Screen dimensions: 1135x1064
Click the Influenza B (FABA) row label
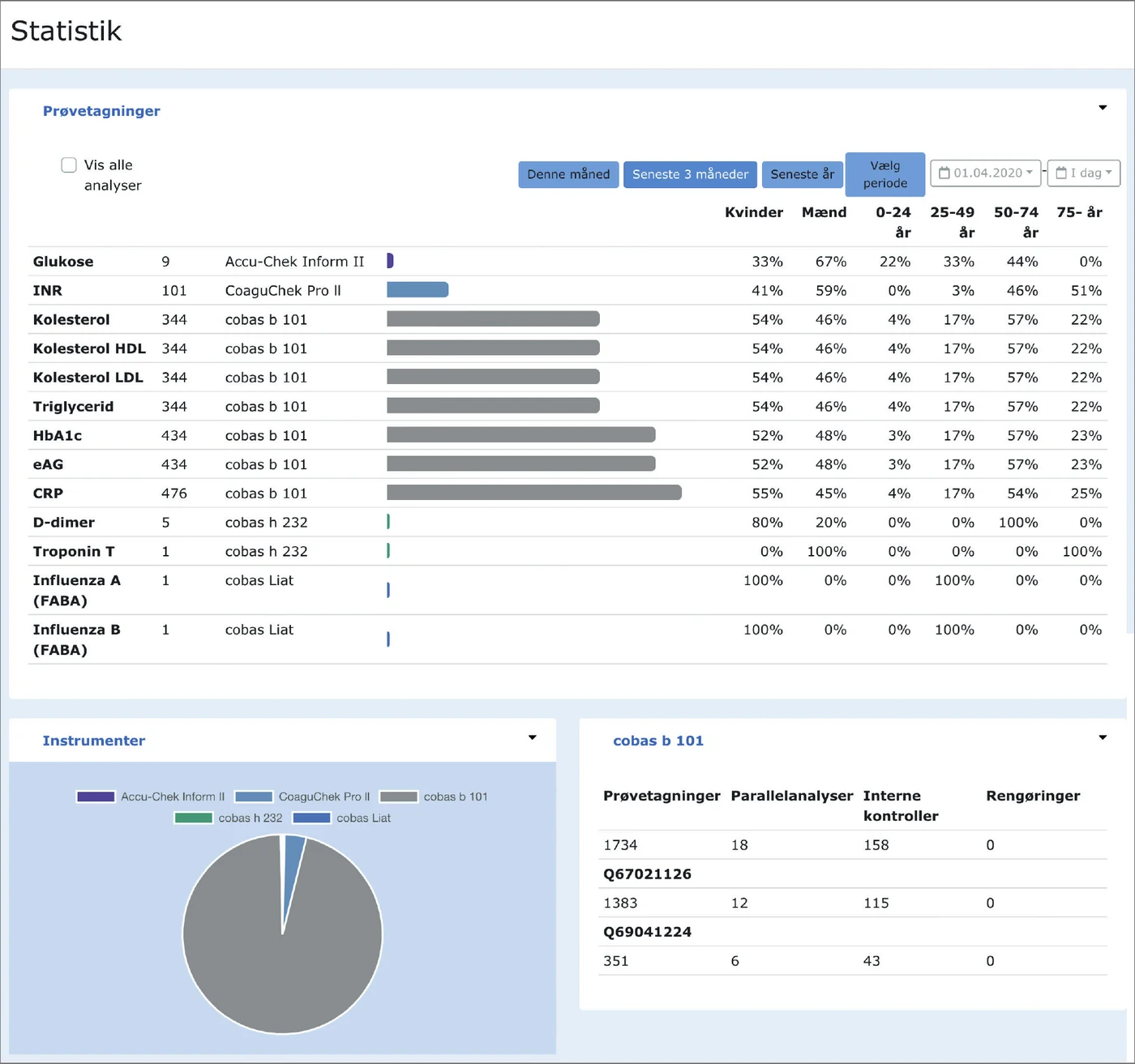click(x=77, y=640)
